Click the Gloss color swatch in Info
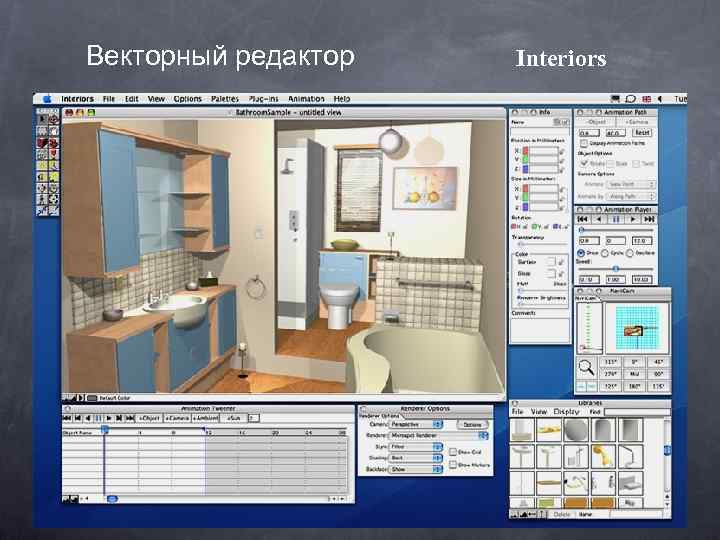 coord(551,274)
